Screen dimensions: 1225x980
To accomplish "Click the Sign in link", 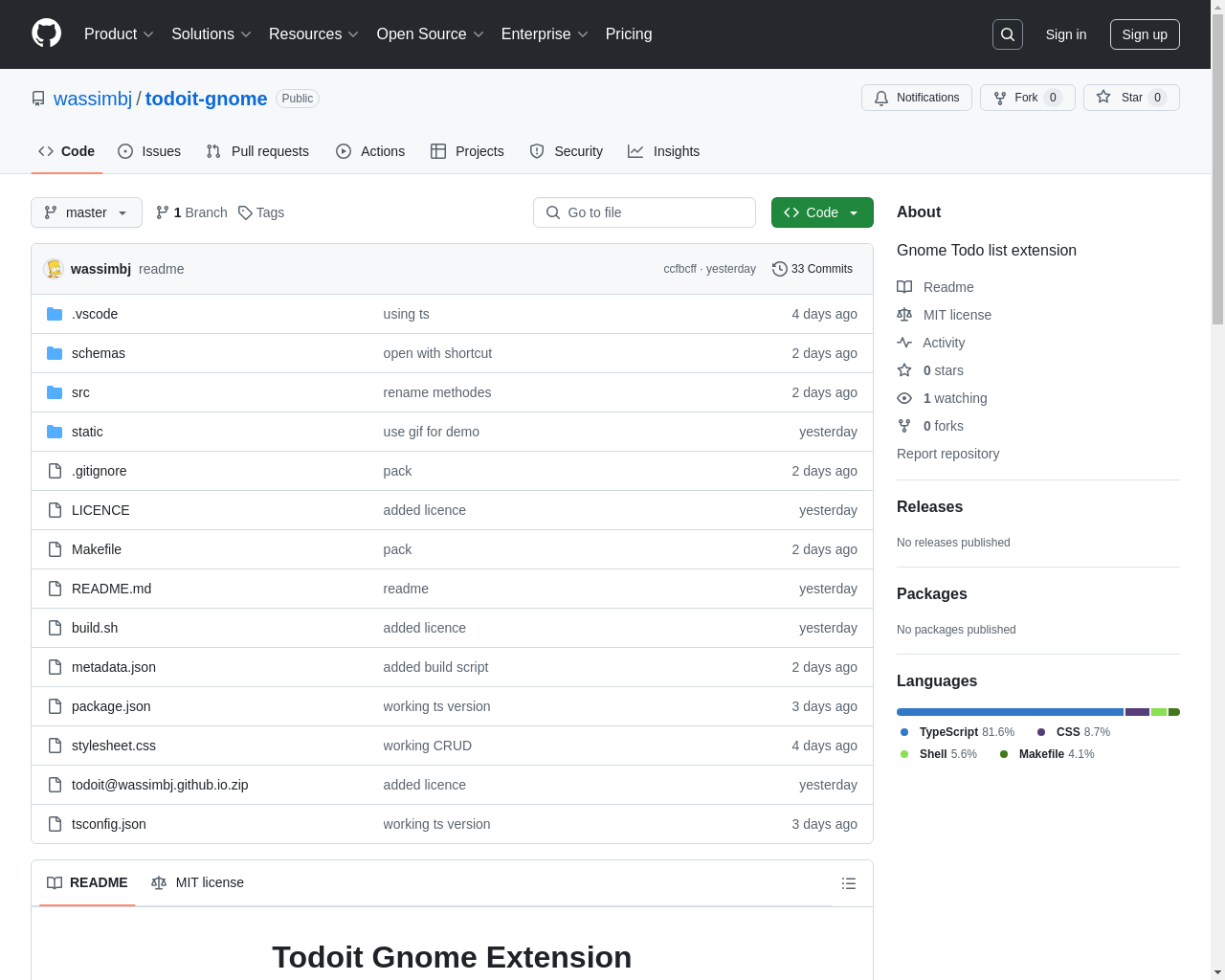I will pos(1065,34).
